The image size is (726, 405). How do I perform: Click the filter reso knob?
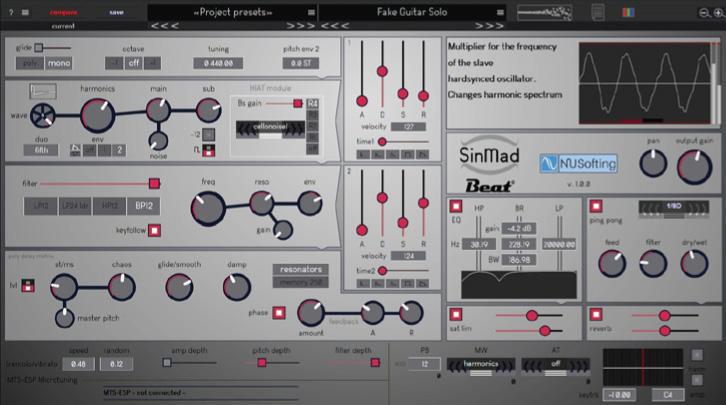point(262,203)
